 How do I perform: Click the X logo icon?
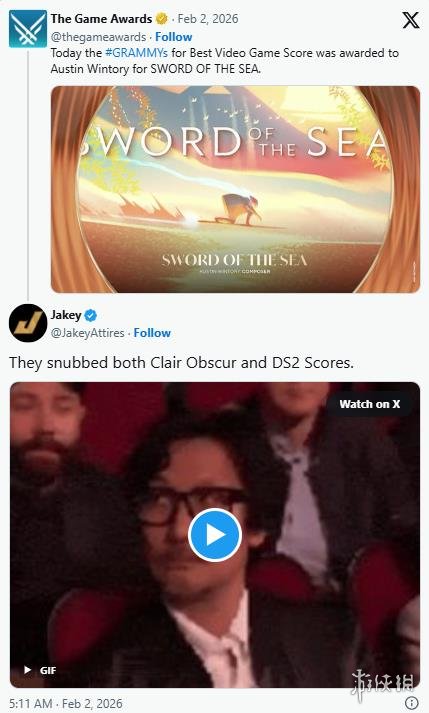tap(410, 20)
